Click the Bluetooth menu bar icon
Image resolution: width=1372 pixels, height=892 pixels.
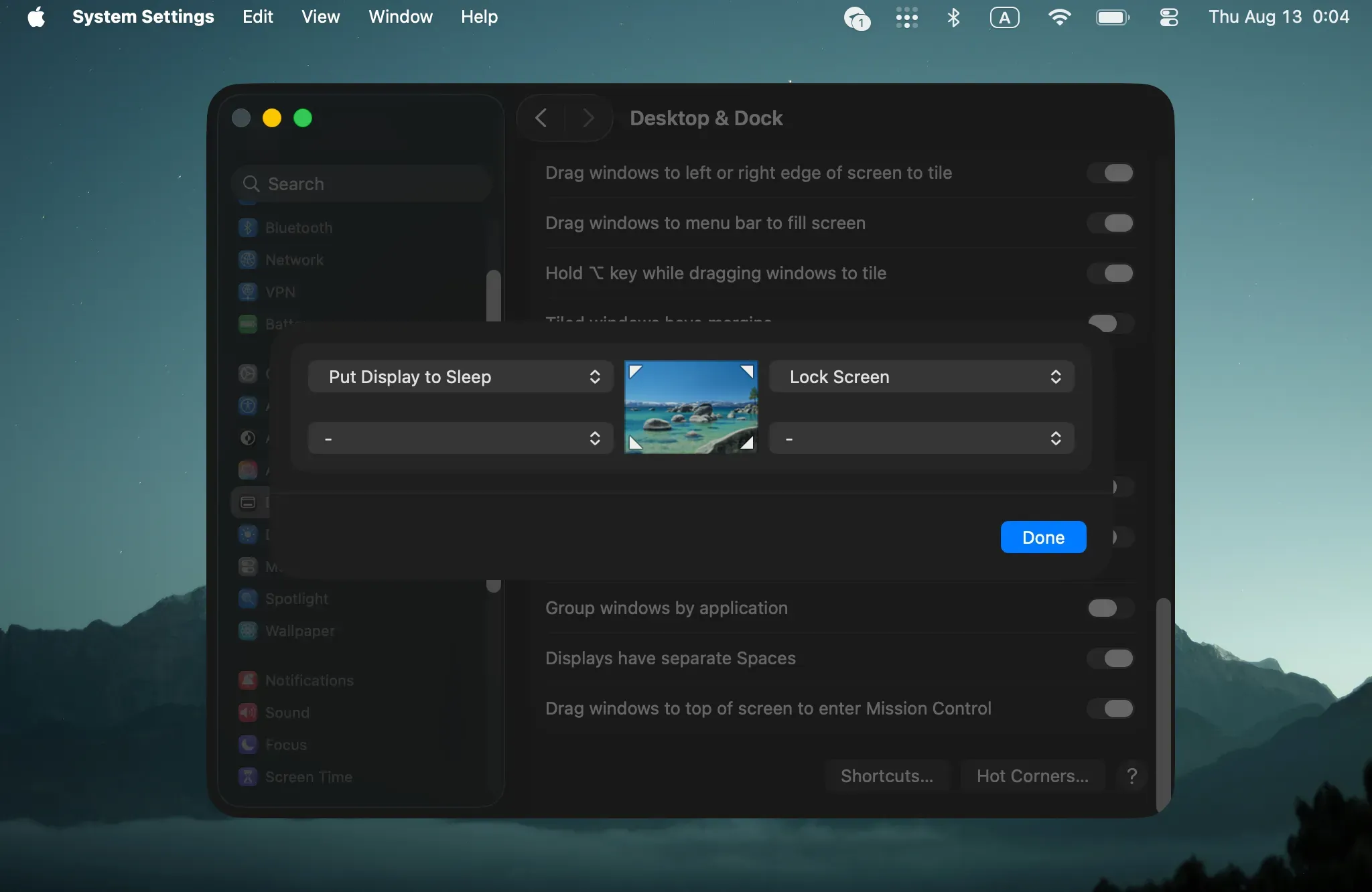[953, 17]
